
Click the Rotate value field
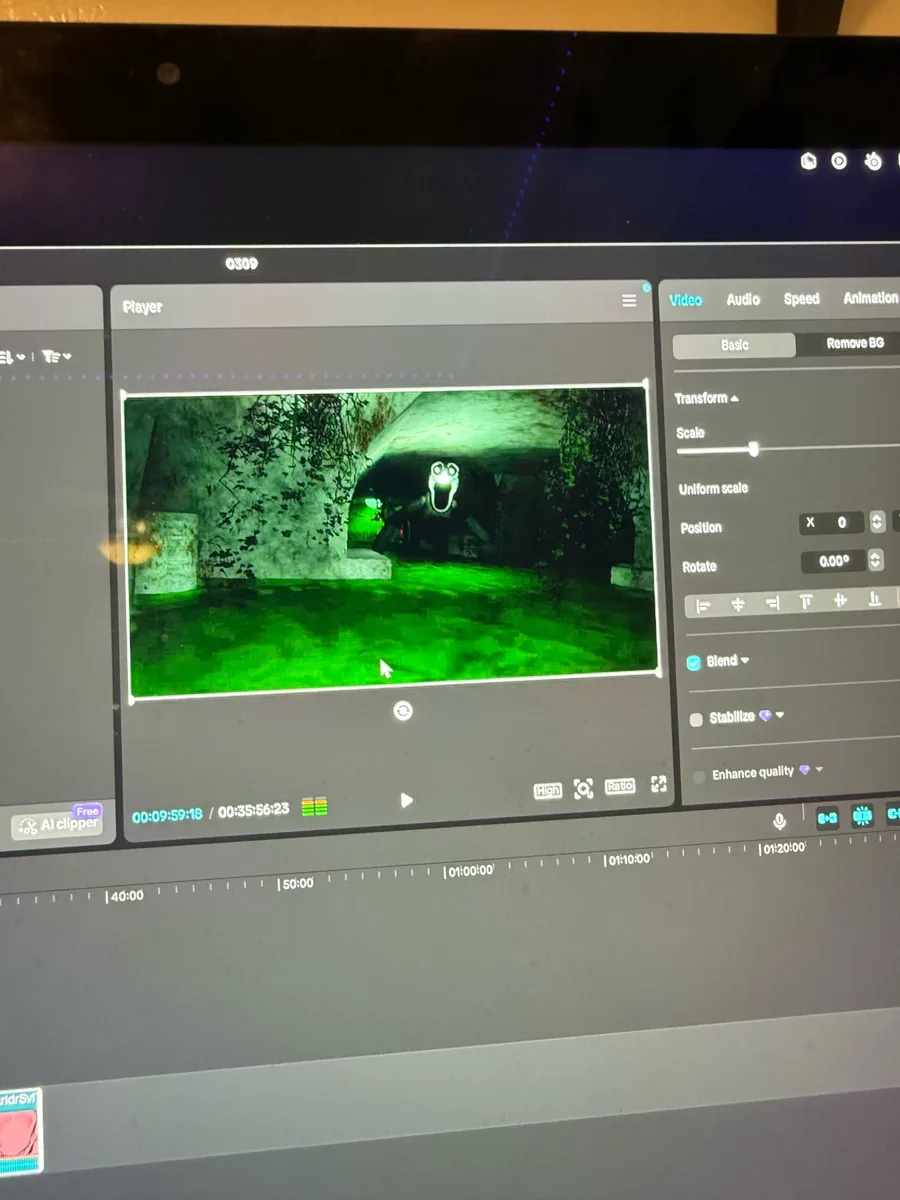tap(833, 562)
